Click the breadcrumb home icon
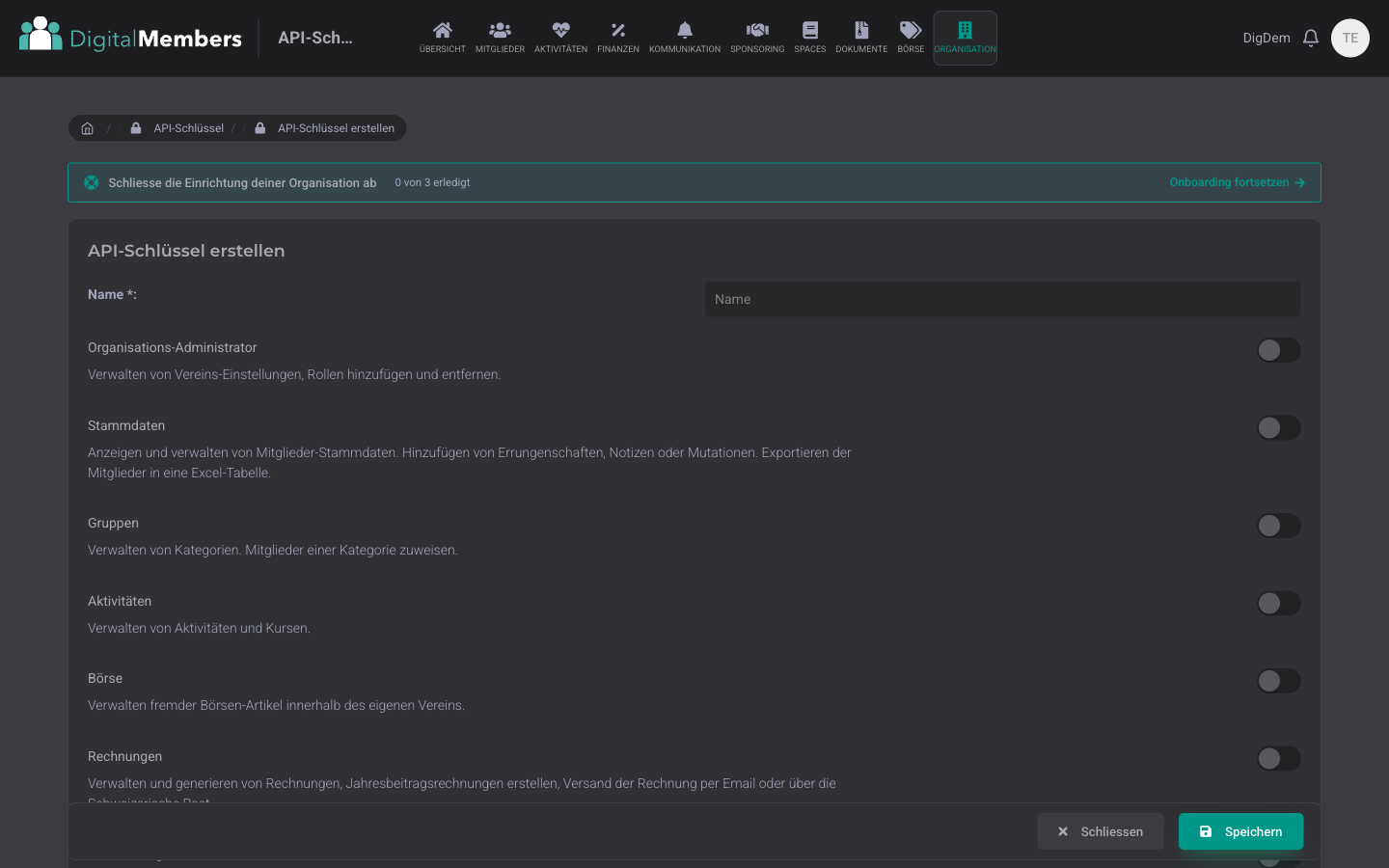The width and height of the screenshot is (1389, 868). pyautogui.click(x=87, y=128)
